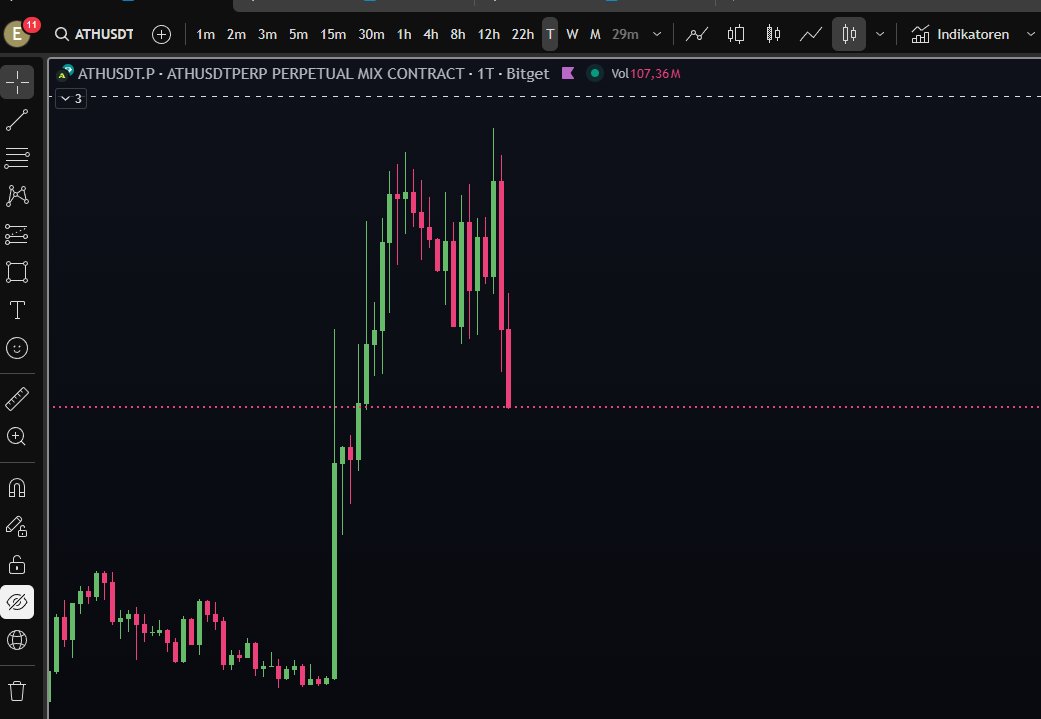This screenshot has height=719, width=1041.
Task: Open the interval dropdown chevron after 29m
Action: [657, 34]
